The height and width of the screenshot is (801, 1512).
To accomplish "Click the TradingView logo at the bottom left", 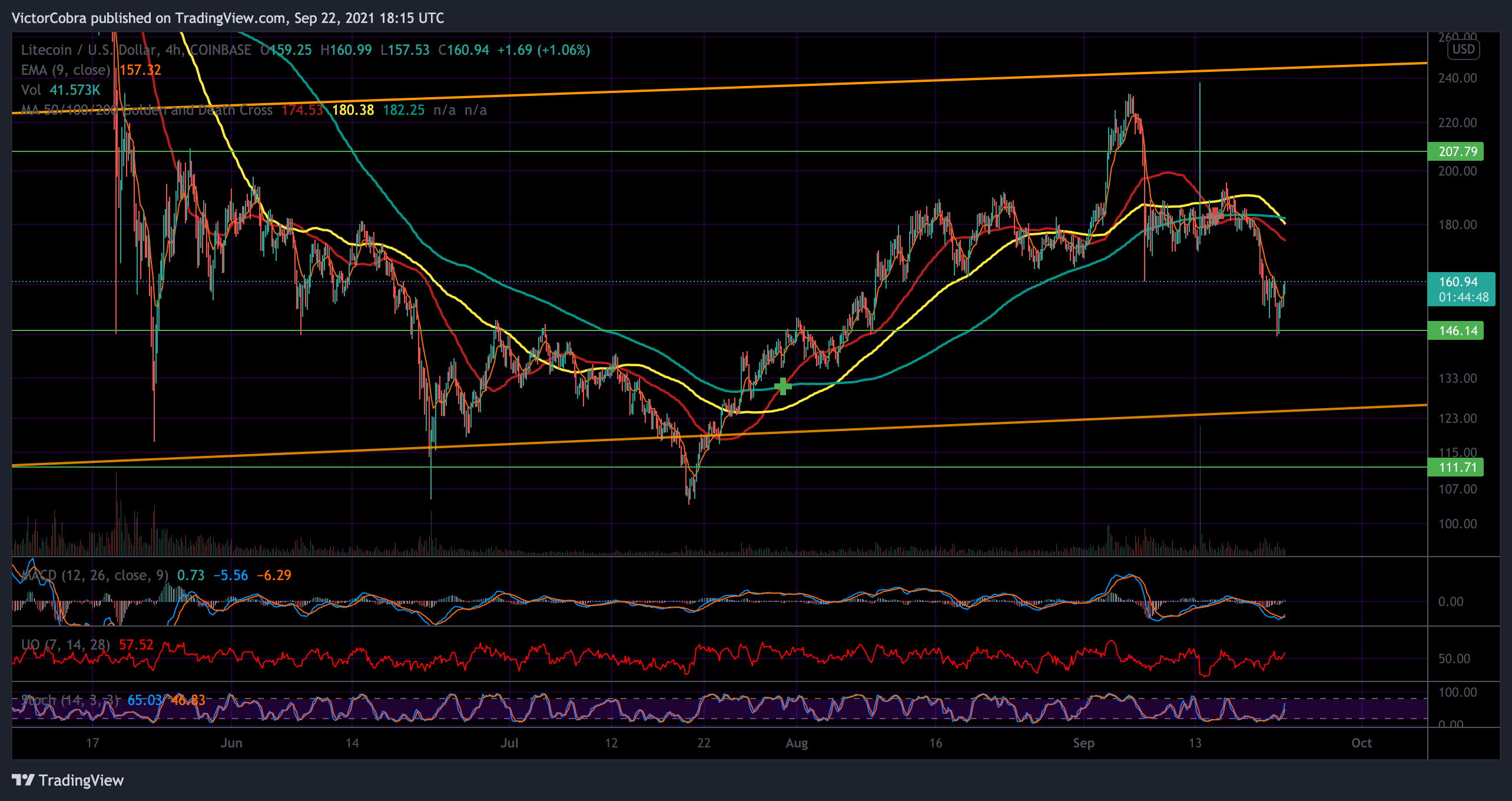I will [68, 780].
